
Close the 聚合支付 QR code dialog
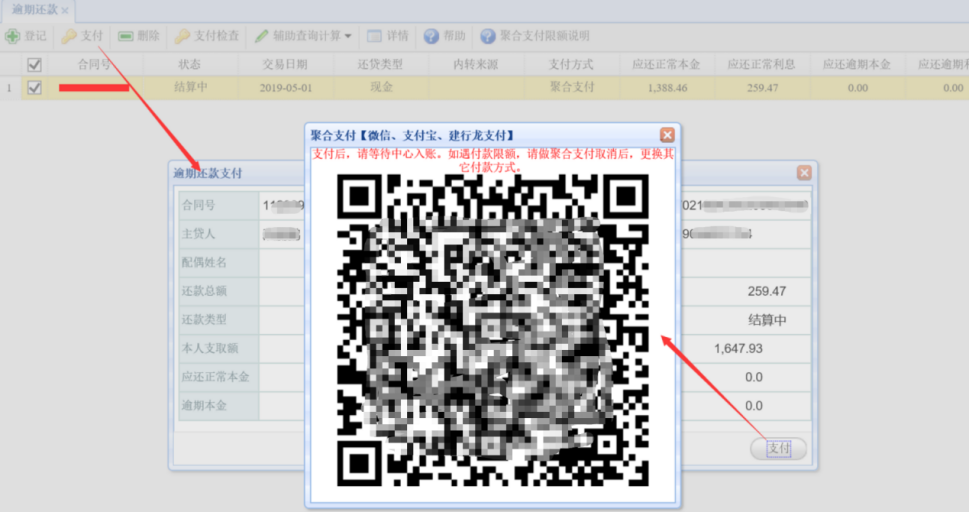(667, 135)
